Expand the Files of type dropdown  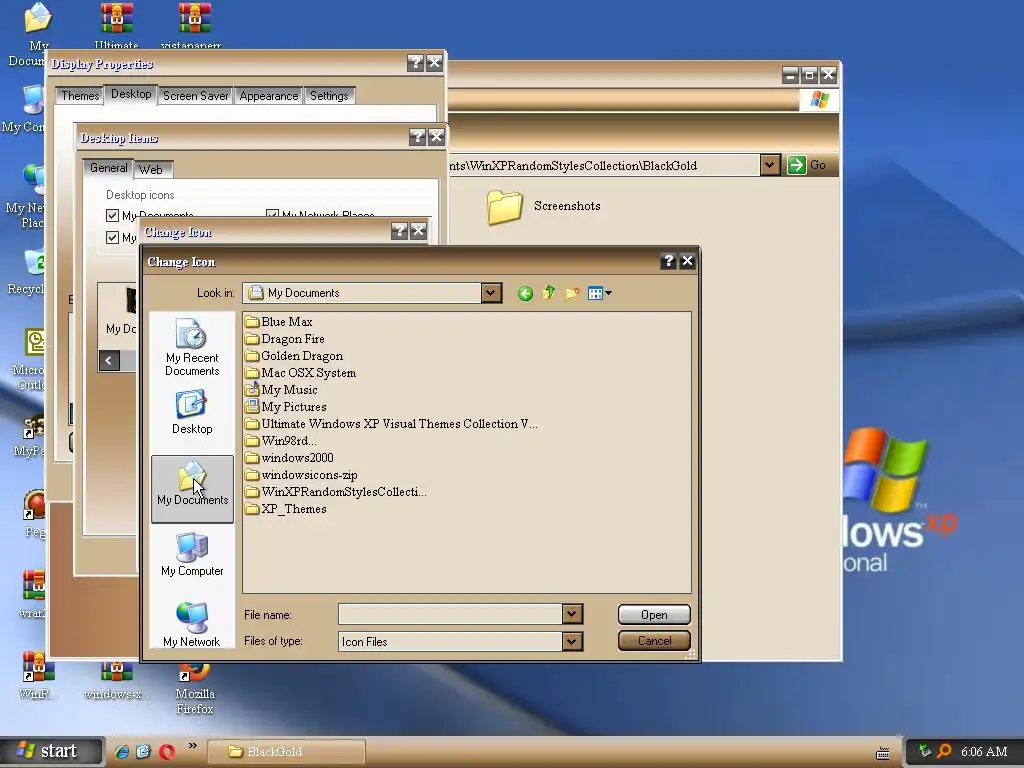coord(571,641)
